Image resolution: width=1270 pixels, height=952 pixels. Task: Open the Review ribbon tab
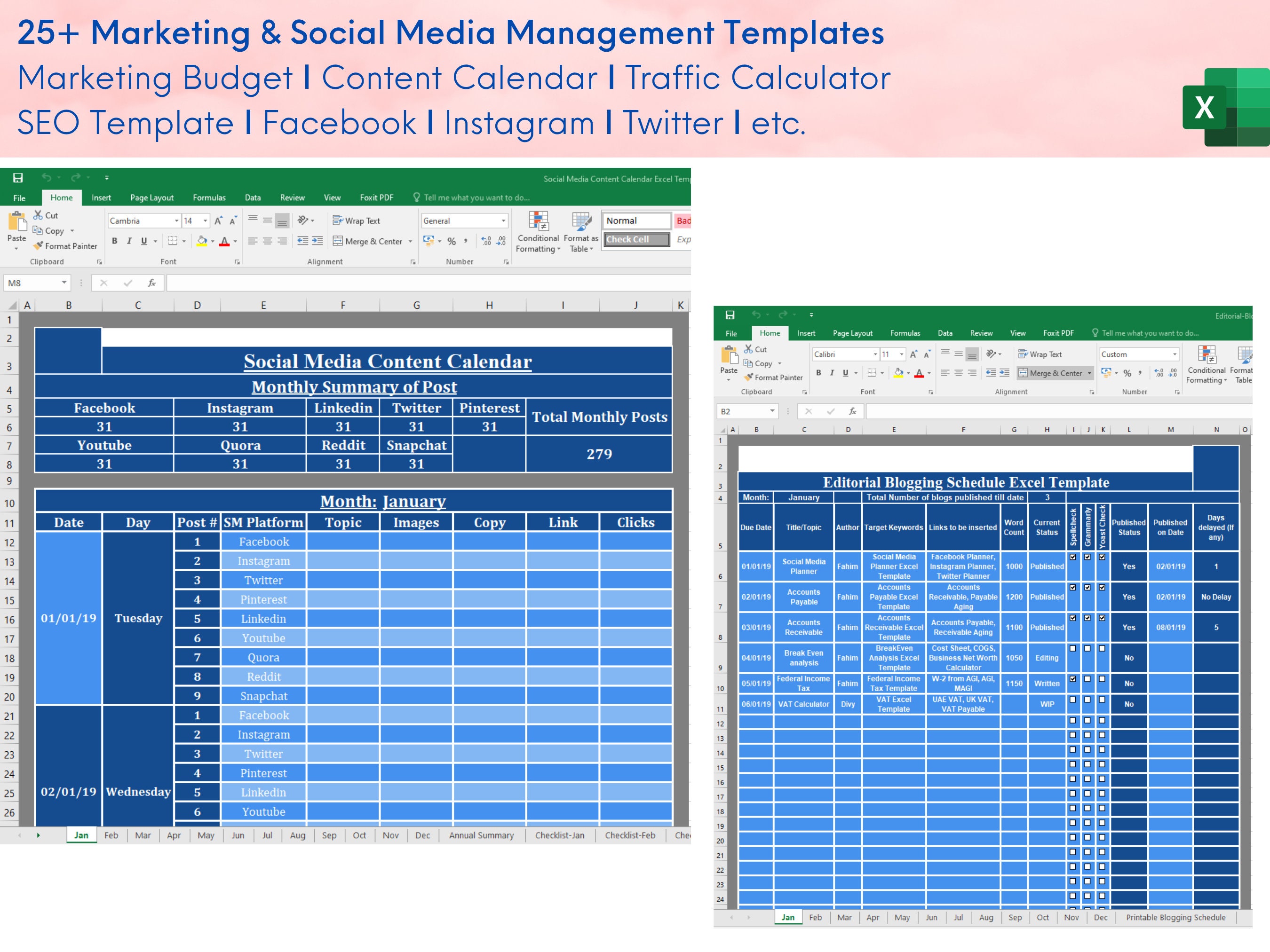(x=292, y=197)
